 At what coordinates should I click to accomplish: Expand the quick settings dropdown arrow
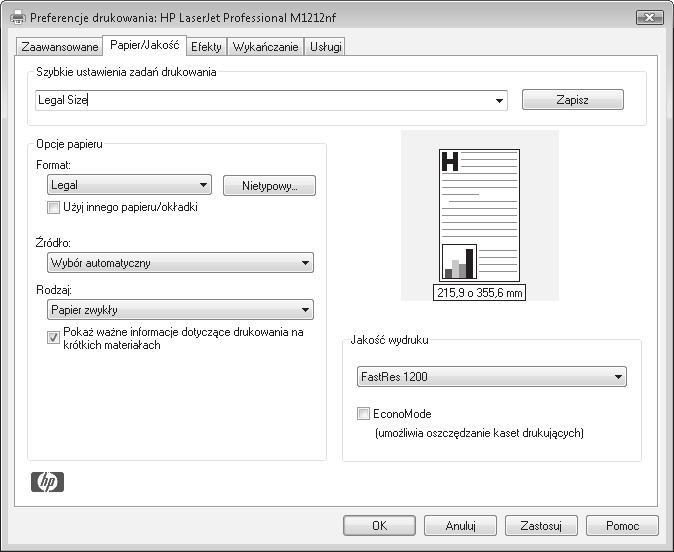point(499,101)
